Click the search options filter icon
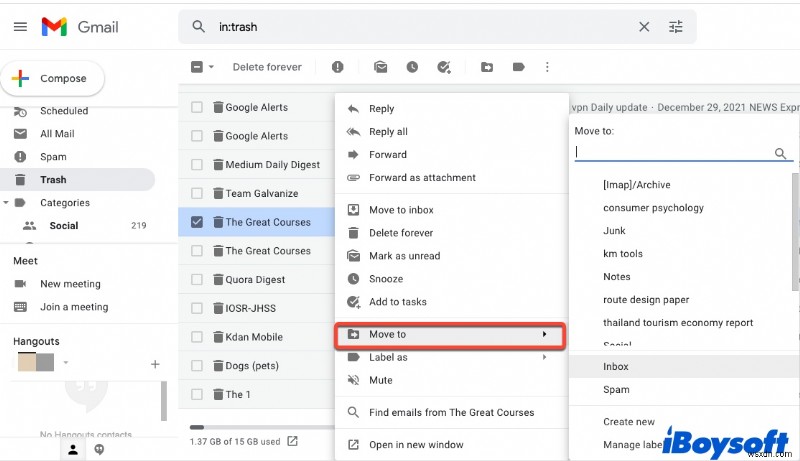The height and width of the screenshot is (461, 800). [677, 27]
